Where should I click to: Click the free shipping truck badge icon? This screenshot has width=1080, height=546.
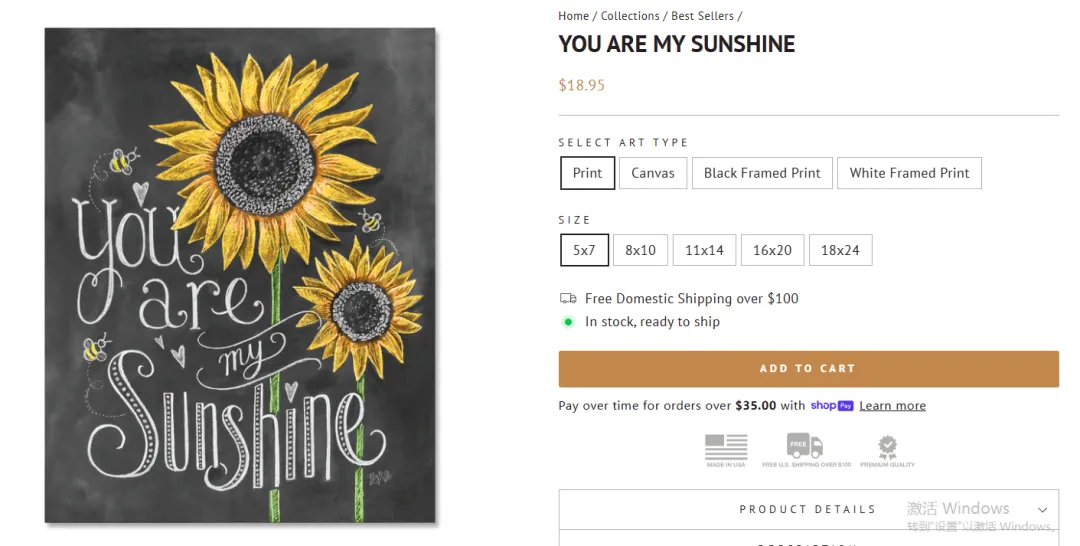(805, 446)
